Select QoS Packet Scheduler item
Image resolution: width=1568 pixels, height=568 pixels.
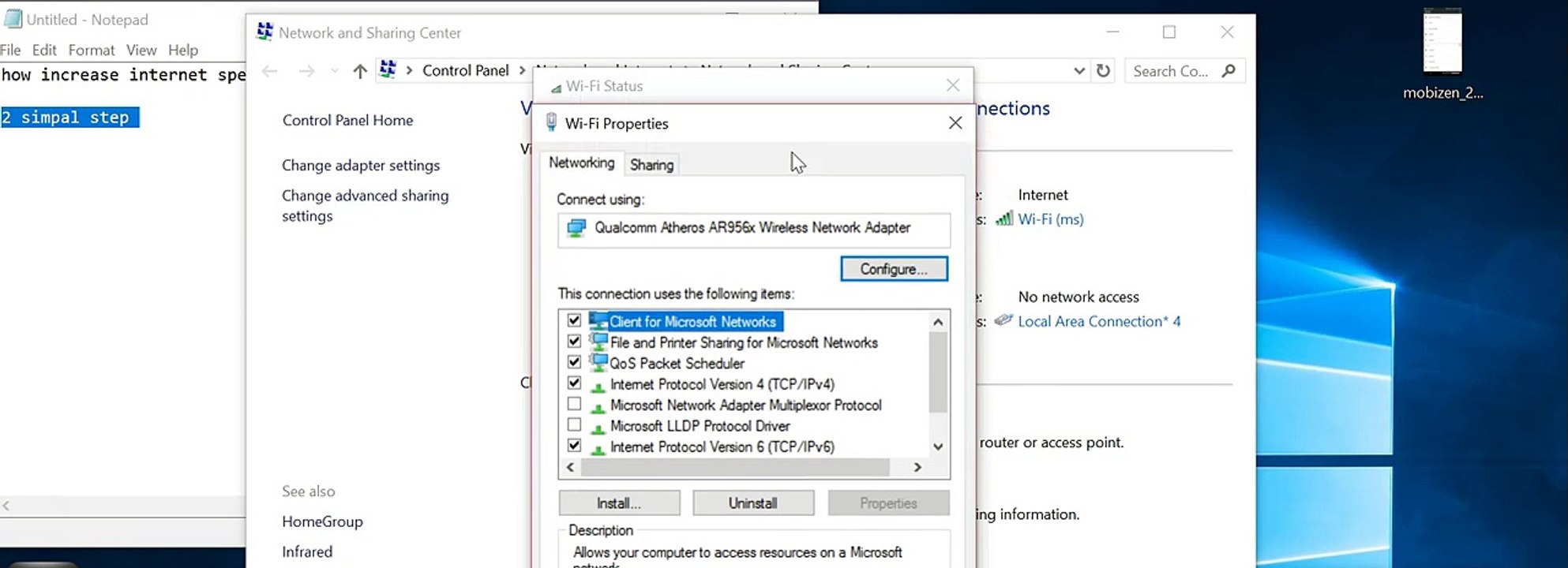677,363
